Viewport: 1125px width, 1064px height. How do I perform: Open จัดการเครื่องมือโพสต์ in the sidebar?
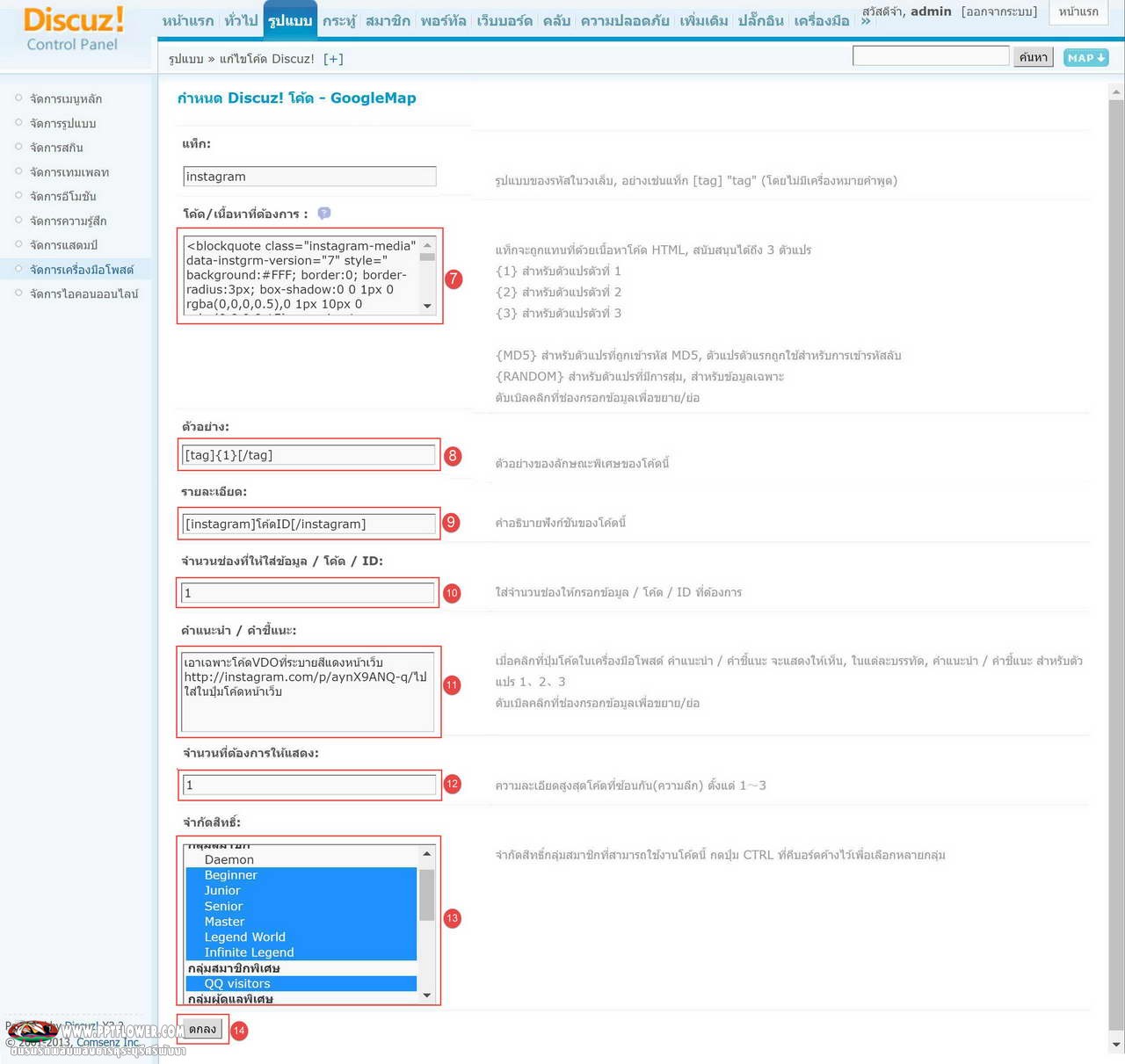(82, 270)
